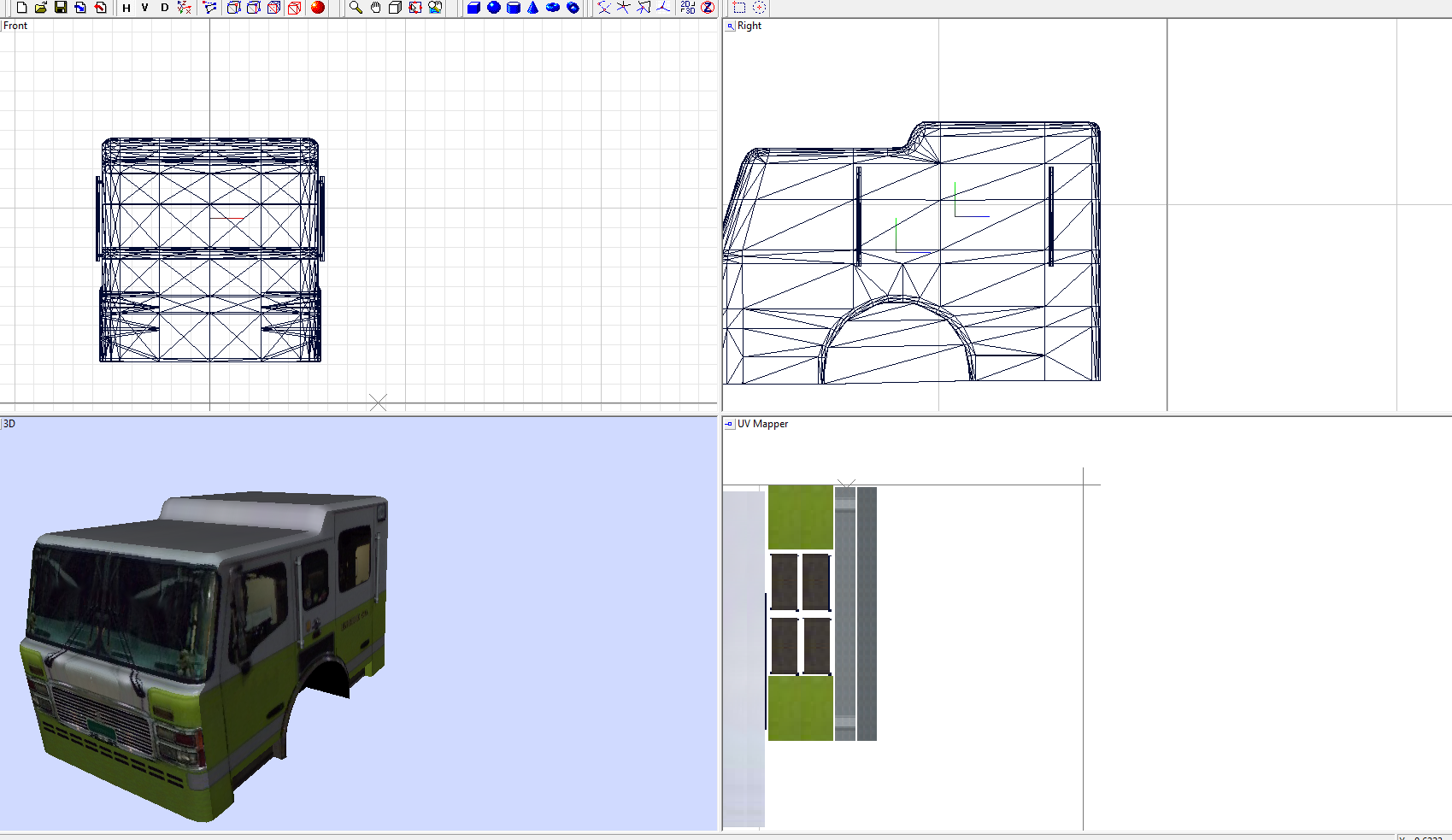Create a new model document

pos(21,8)
